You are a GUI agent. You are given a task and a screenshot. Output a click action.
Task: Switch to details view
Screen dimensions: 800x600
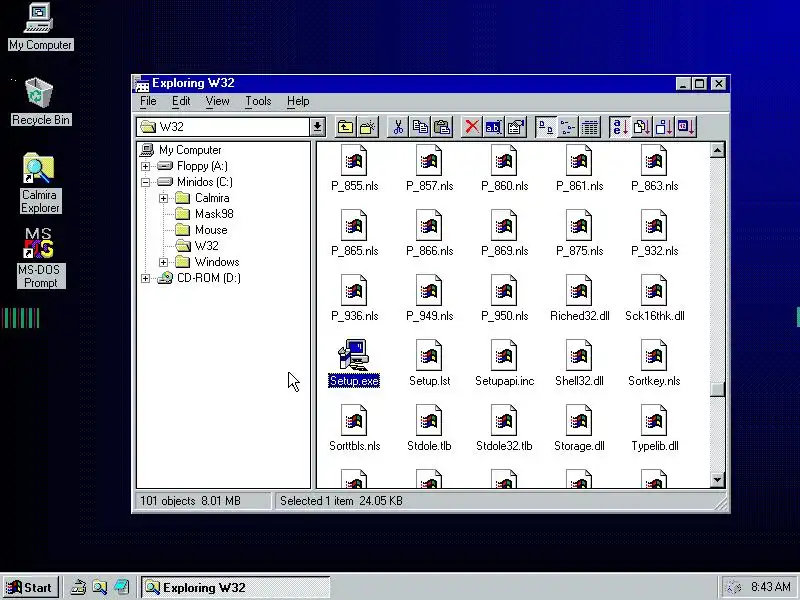tap(589, 127)
